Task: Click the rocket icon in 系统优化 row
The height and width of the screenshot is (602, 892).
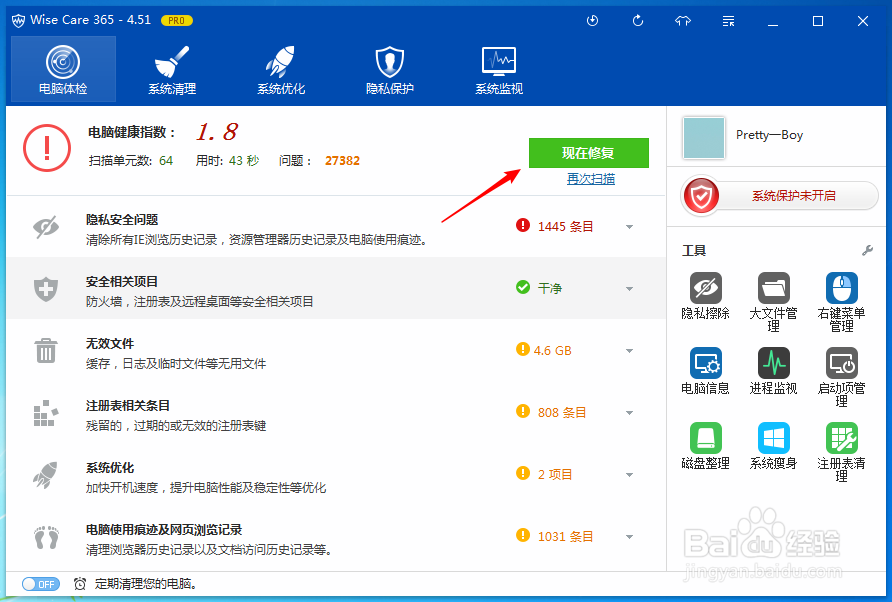Action: tap(46, 475)
